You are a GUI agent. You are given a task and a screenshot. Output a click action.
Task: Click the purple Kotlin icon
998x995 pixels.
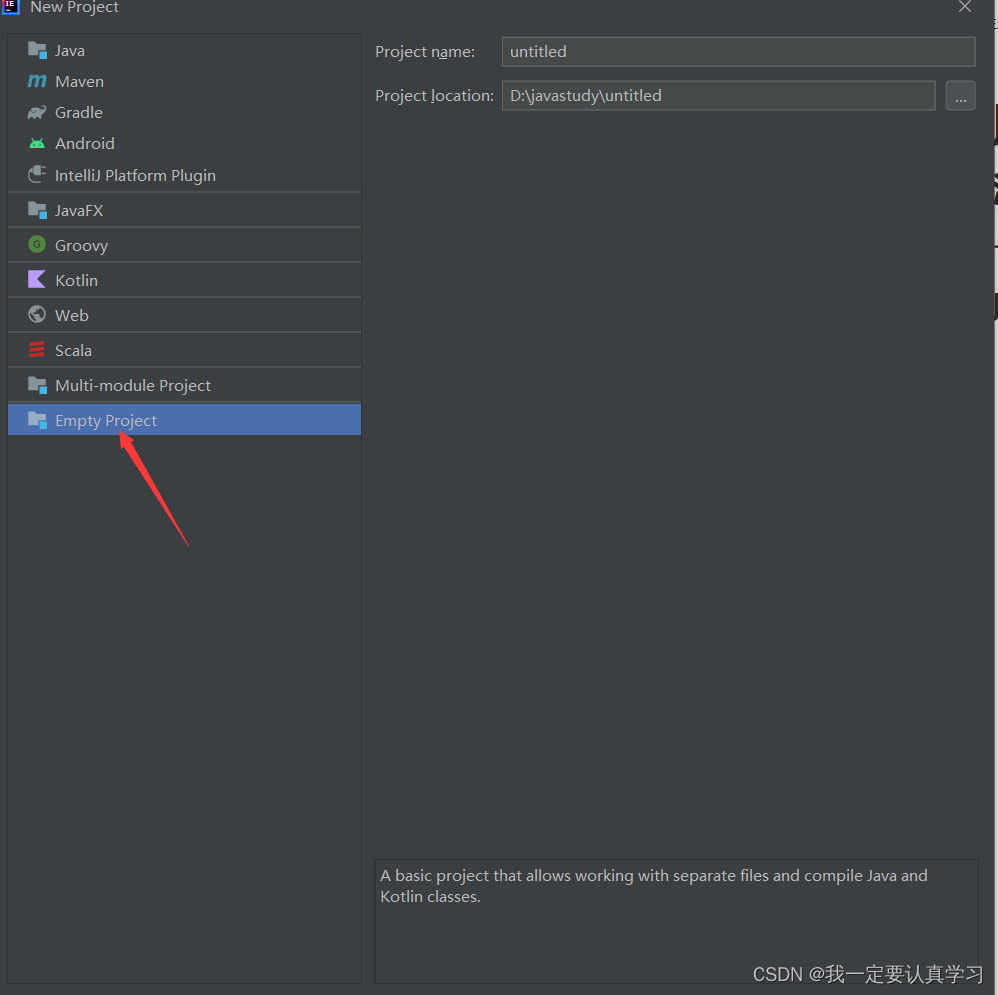pos(37,279)
